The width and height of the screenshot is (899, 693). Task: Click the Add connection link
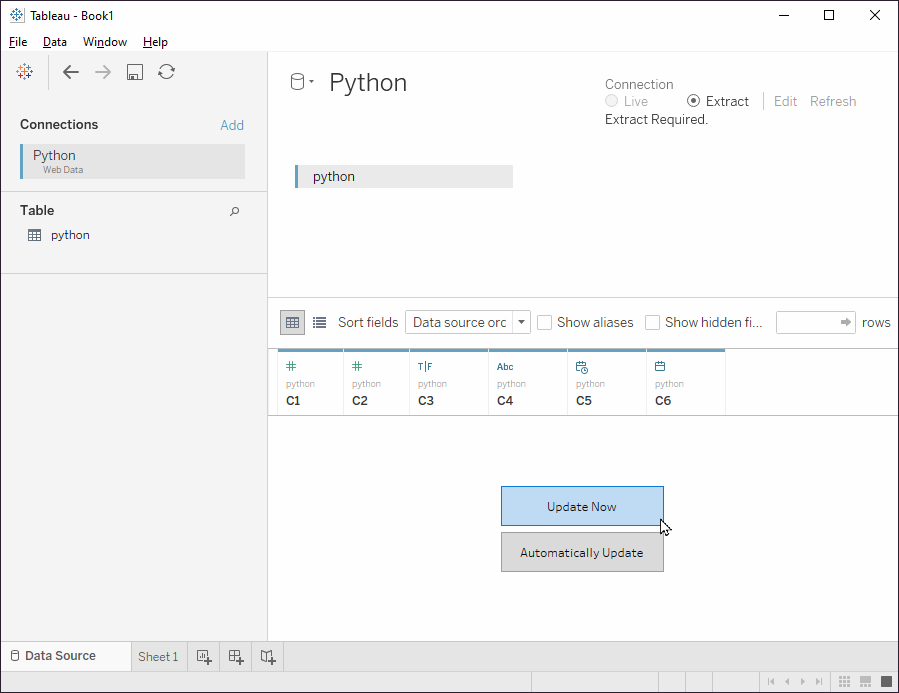[232, 125]
